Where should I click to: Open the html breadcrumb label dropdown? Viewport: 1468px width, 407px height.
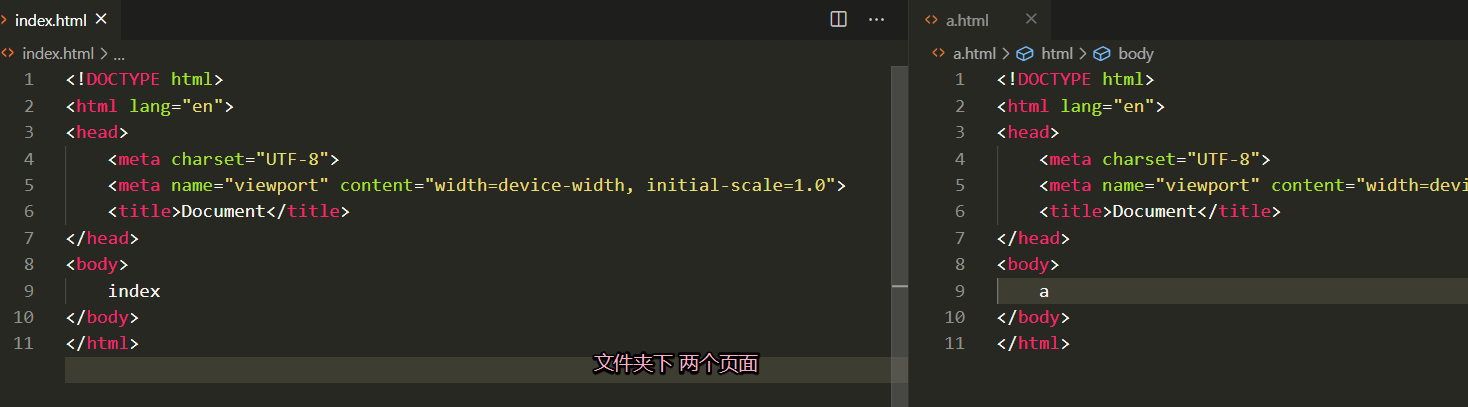1057,54
